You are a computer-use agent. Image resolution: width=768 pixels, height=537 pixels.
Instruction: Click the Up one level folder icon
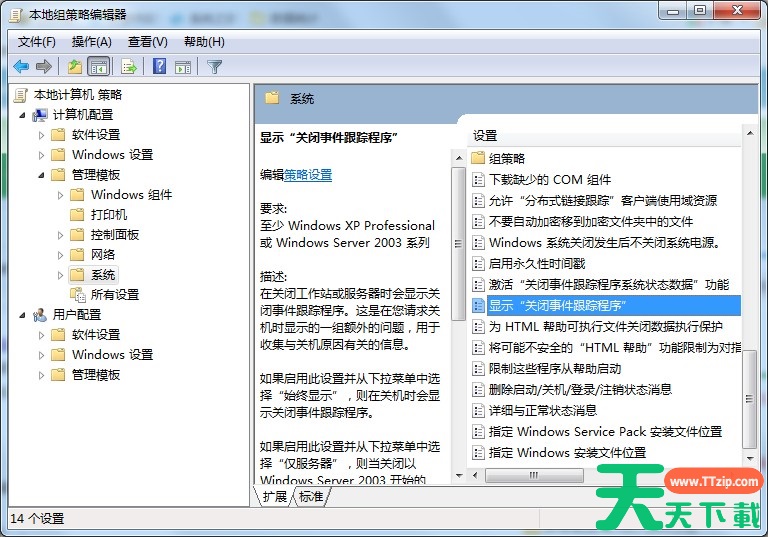point(75,67)
